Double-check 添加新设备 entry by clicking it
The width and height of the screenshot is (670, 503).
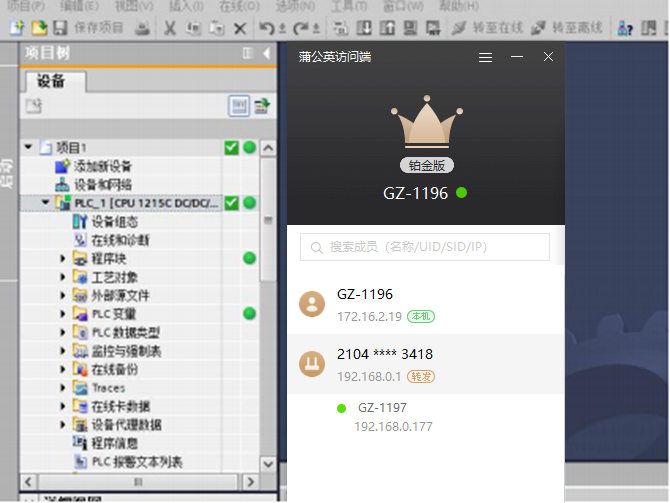pos(102,166)
